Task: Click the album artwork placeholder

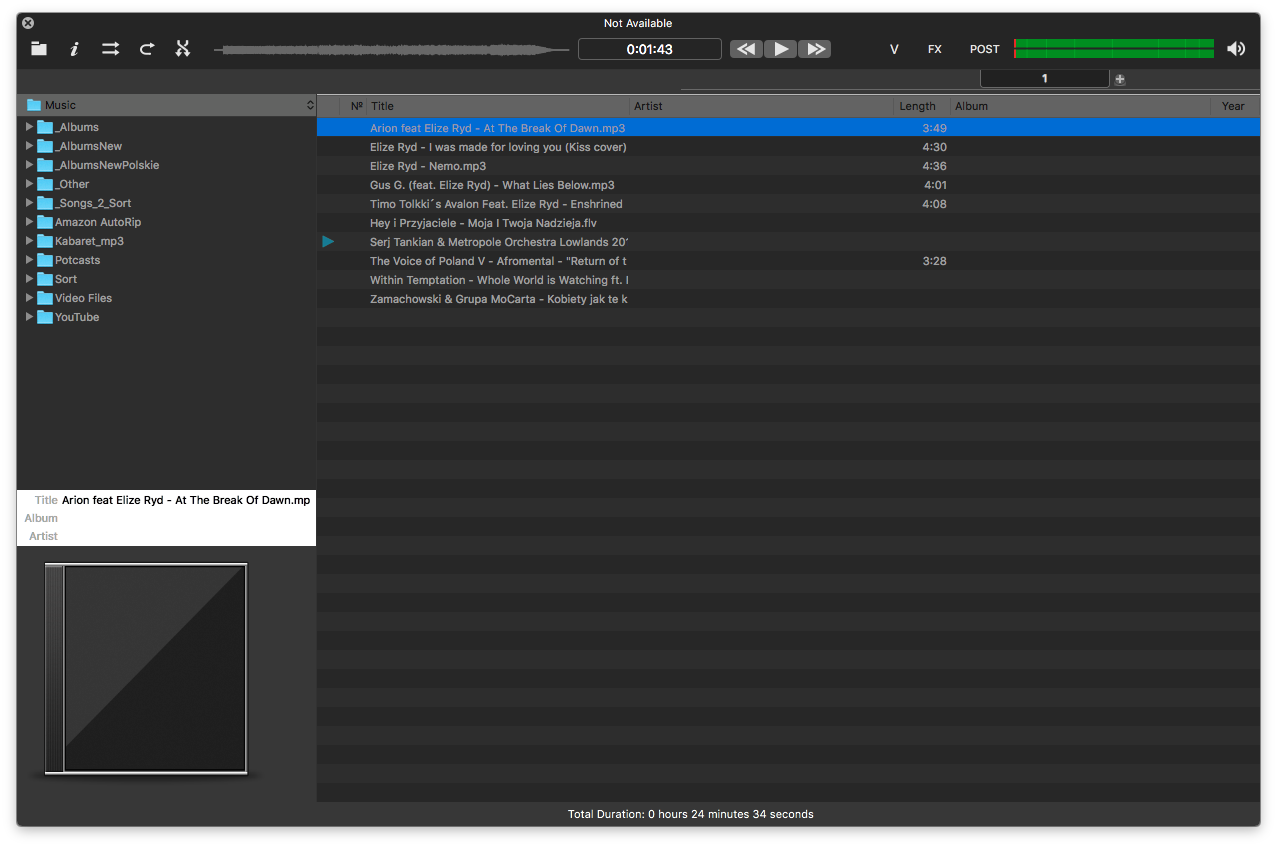Action: point(146,668)
